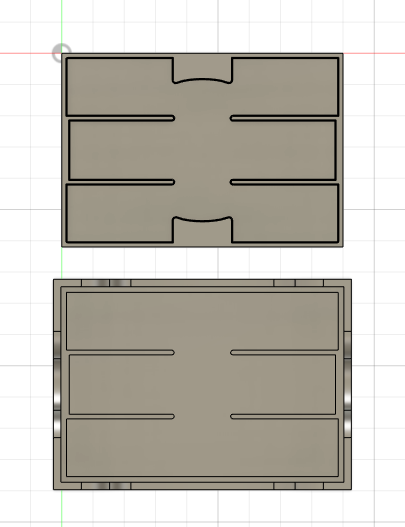
Task: Pick the upper insert's central recessed pocket face
Action: pyautogui.click(x=202, y=150)
